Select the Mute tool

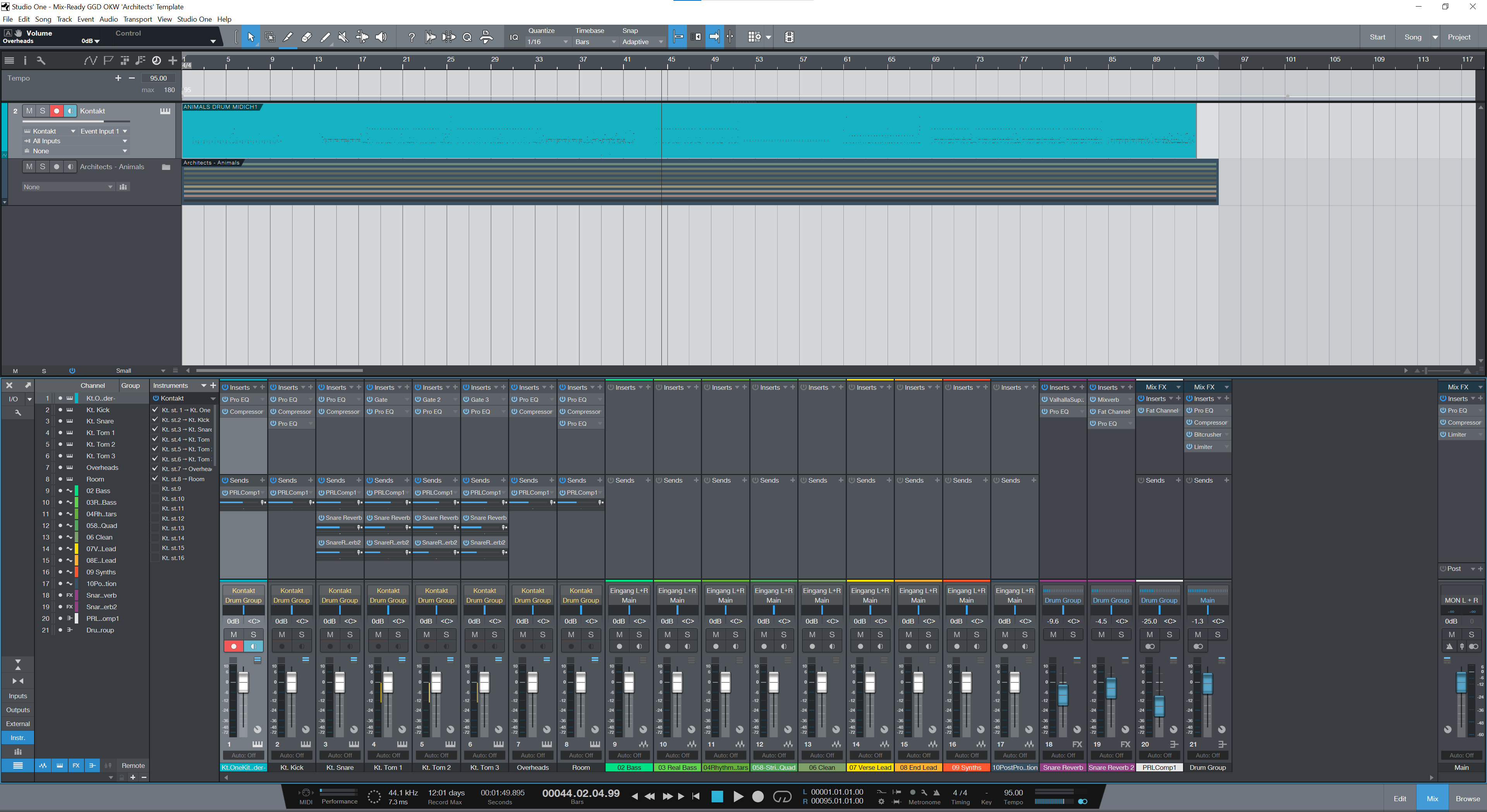click(343, 37)
